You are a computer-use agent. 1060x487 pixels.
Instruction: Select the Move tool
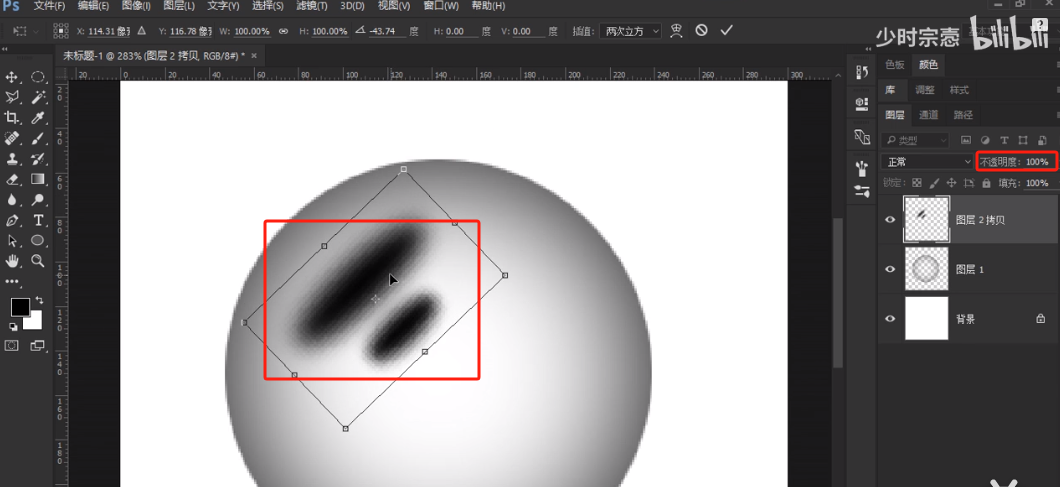11,77
